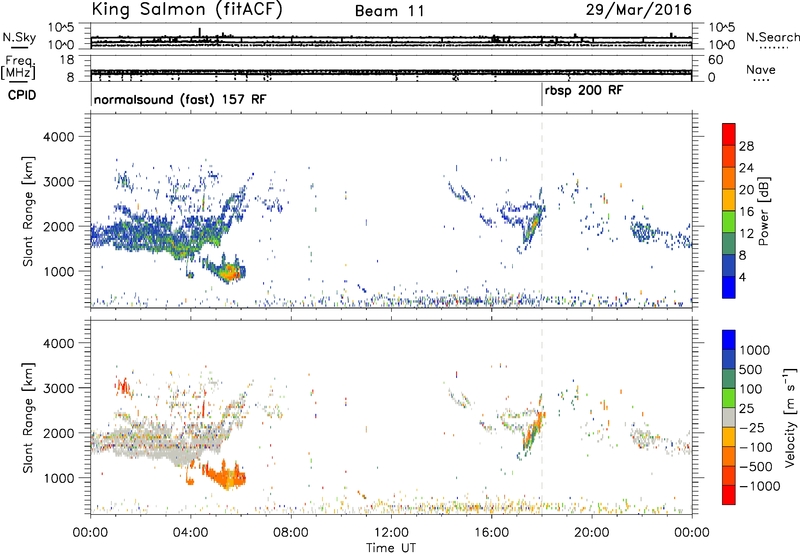Select the blue top segment of Velocity colorbar
Image resolution: width=800 pixels, height=554 pixels.
tap(729, 340)
